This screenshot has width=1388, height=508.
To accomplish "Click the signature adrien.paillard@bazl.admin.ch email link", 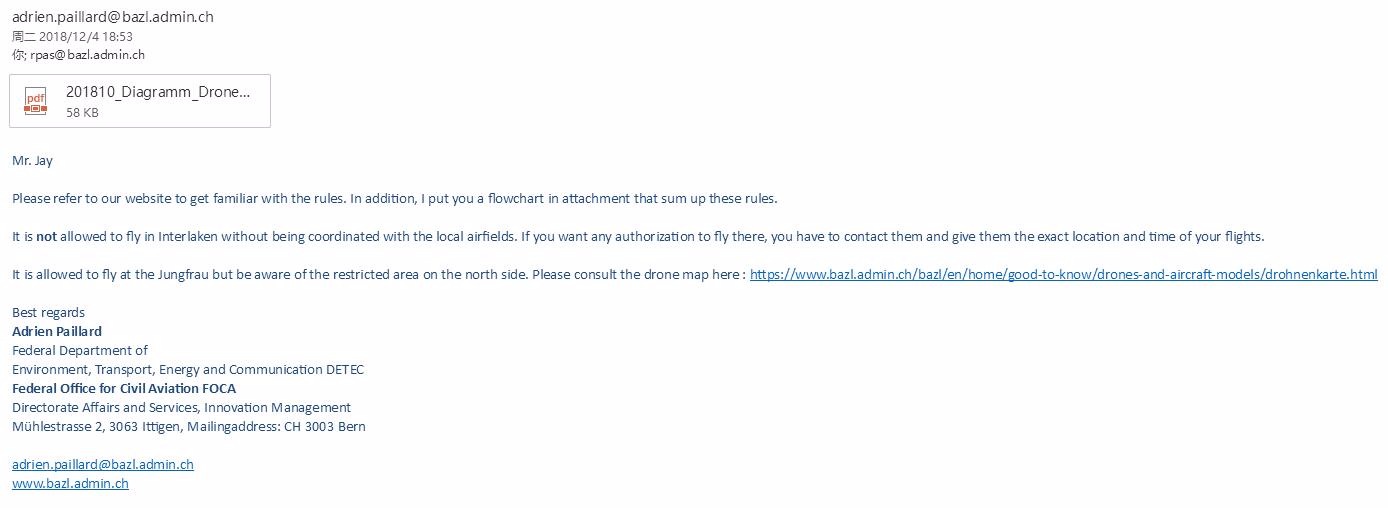I will coord(103,464).
